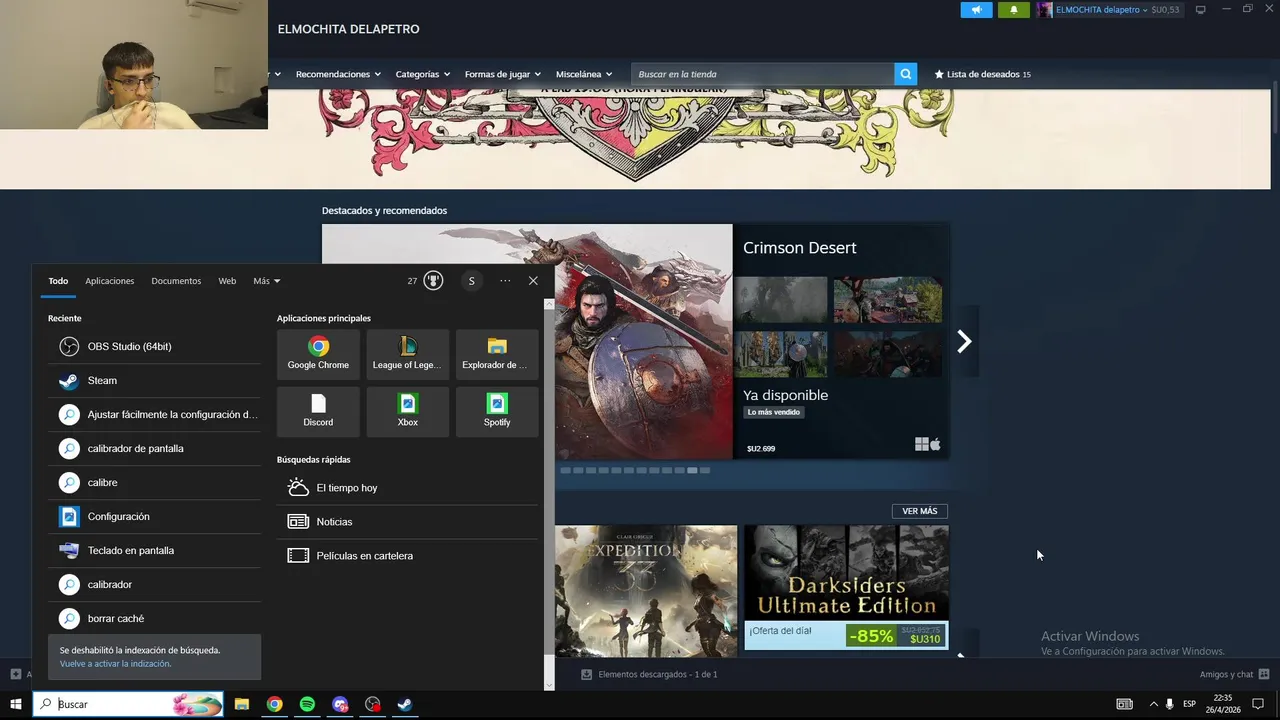The width and height of the screenshot is (1280, 720).
Task: Click Vuelve a activar la indización link
Action: coord(115,664)
